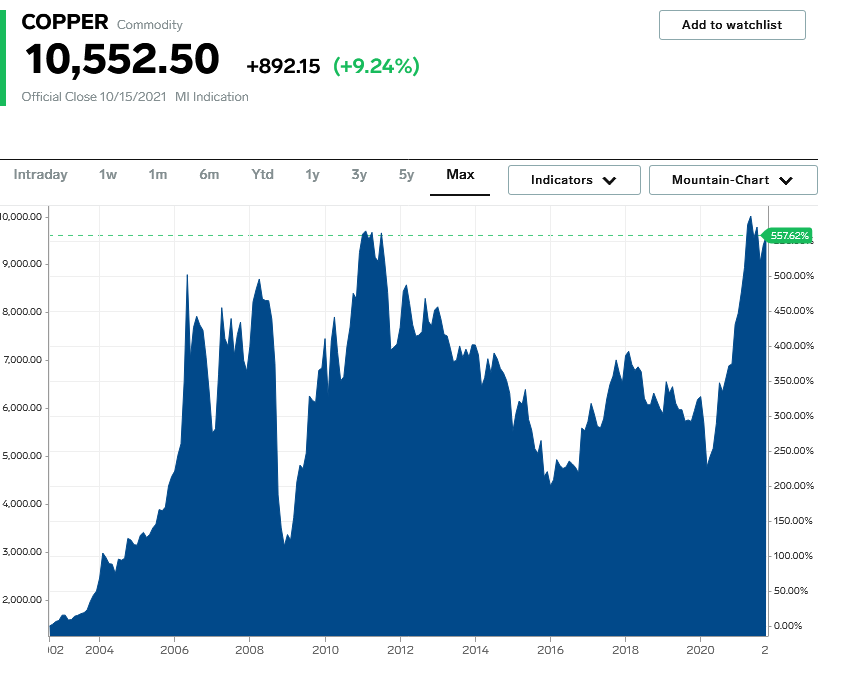Click the 10,552.50 price value
Screen dimensions: 846x687
tap(122, 59)
